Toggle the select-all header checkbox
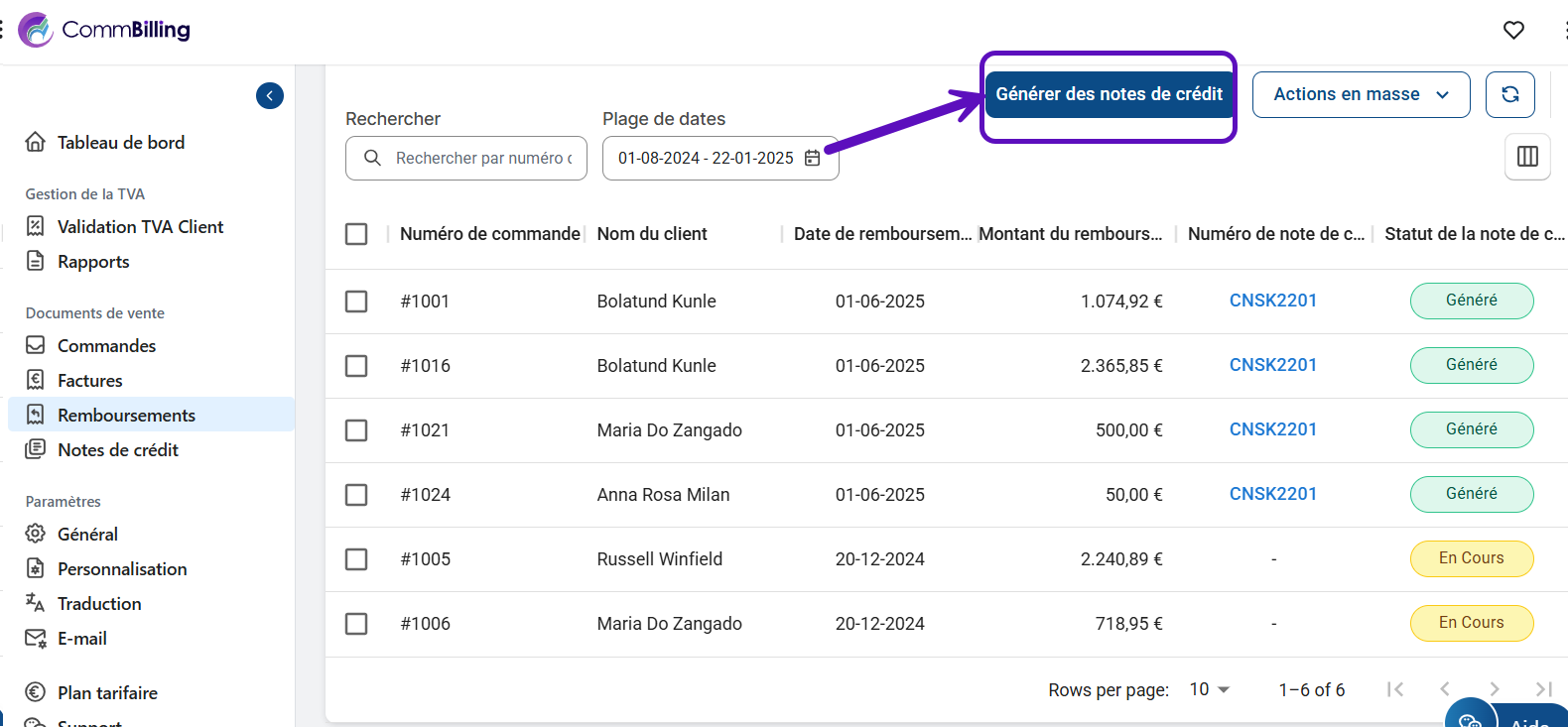Viewport: 1568px width, 727px height. point(356,234)
